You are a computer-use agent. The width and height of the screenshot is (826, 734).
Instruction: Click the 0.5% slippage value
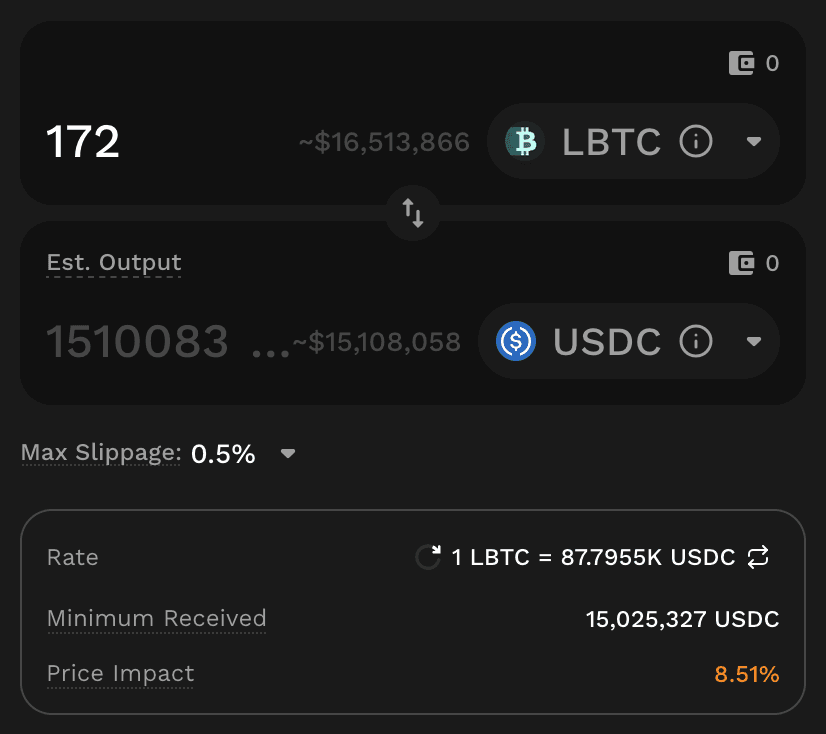point(223,454)
